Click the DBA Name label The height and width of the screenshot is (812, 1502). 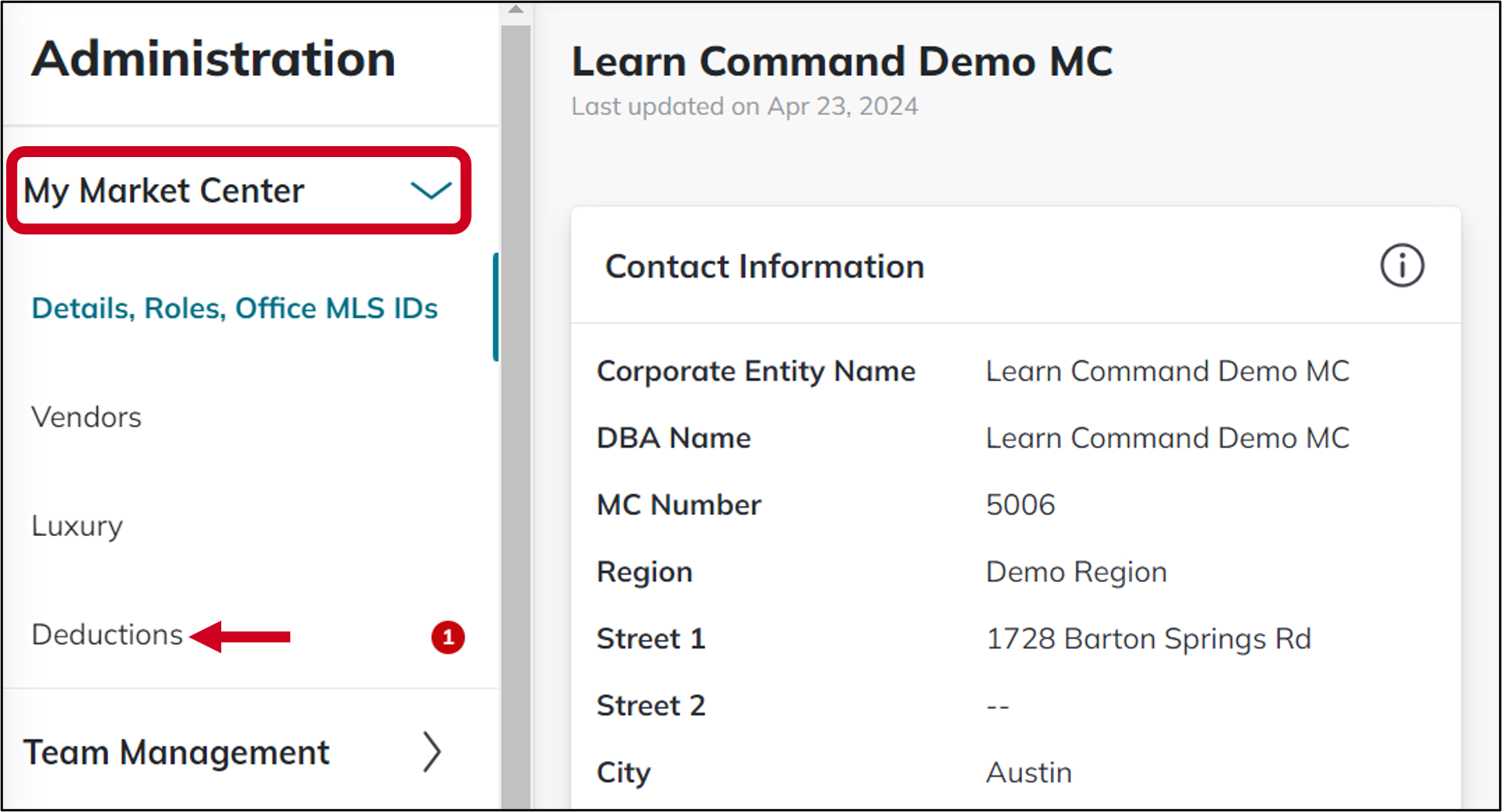click(x=673, y=438)
